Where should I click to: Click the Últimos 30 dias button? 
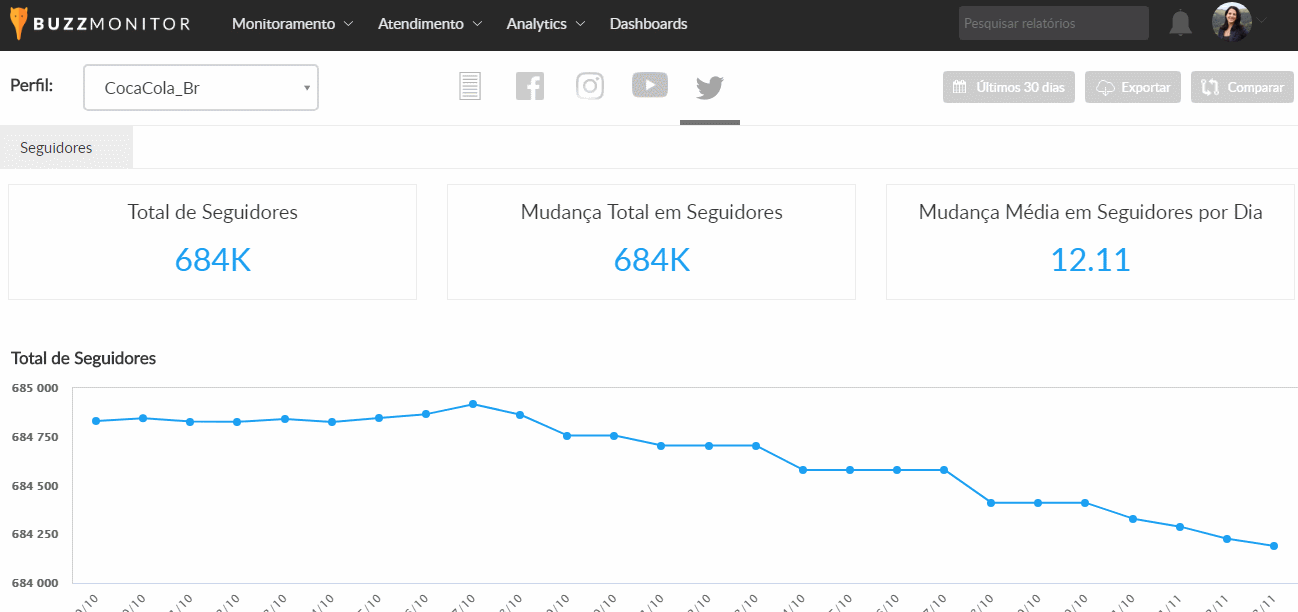(1009, 87)
